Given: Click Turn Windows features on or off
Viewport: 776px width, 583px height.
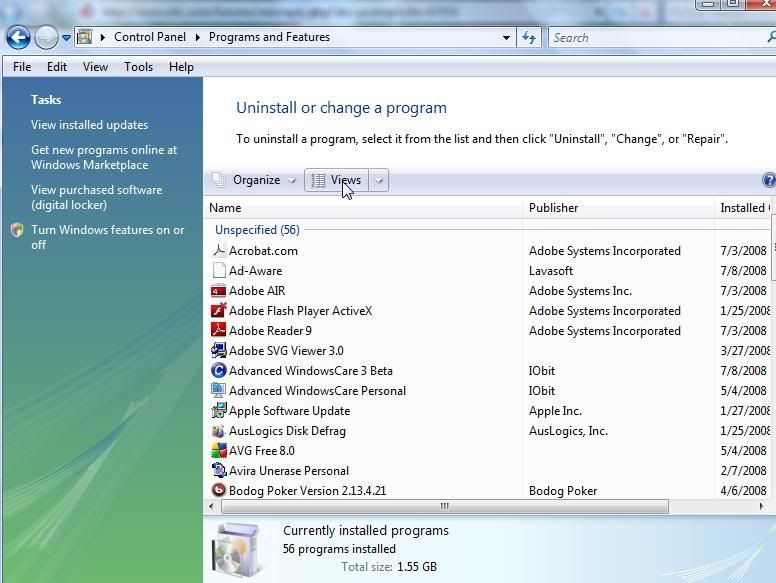Looking at the screenshot, I should 107,237.
